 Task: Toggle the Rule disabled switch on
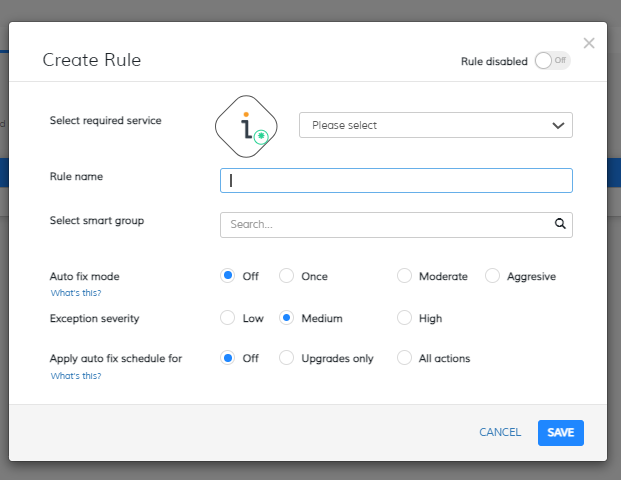[552, 61]
